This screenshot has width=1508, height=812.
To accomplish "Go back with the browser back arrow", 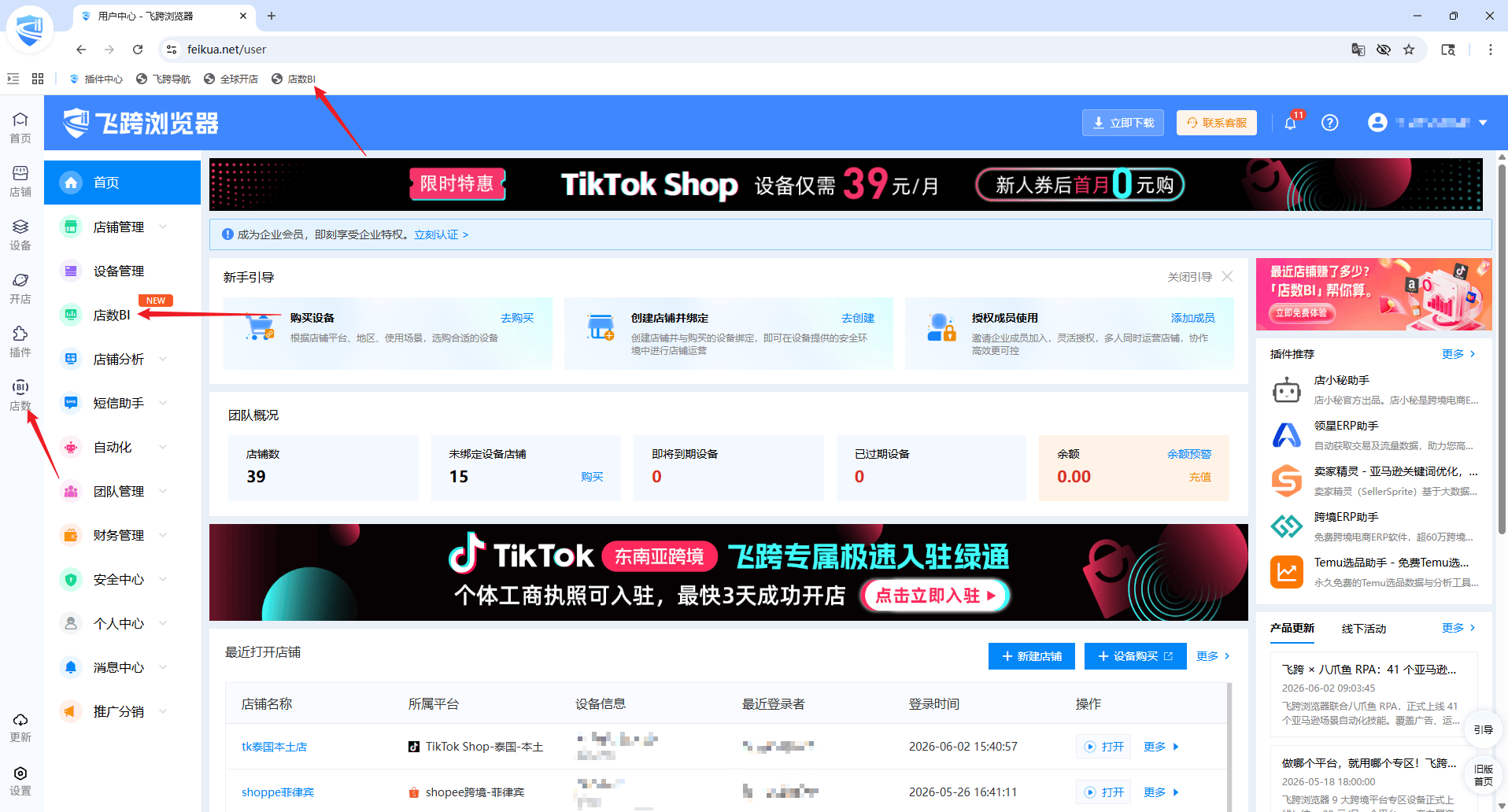I will pos(81,50).
